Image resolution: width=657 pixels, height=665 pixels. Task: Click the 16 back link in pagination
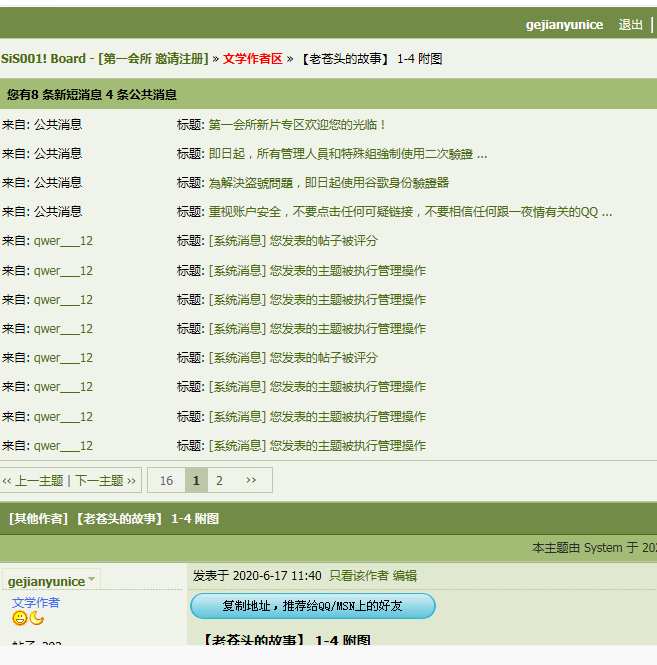click(x=166, y=481)
